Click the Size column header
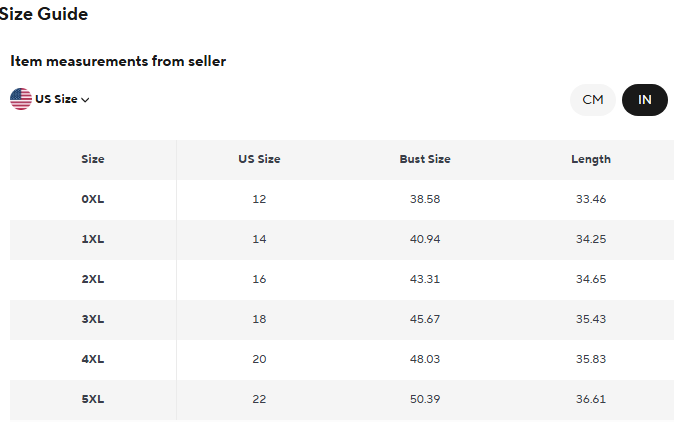The height and width of the screenshot is (422, 686). point(93,159)
